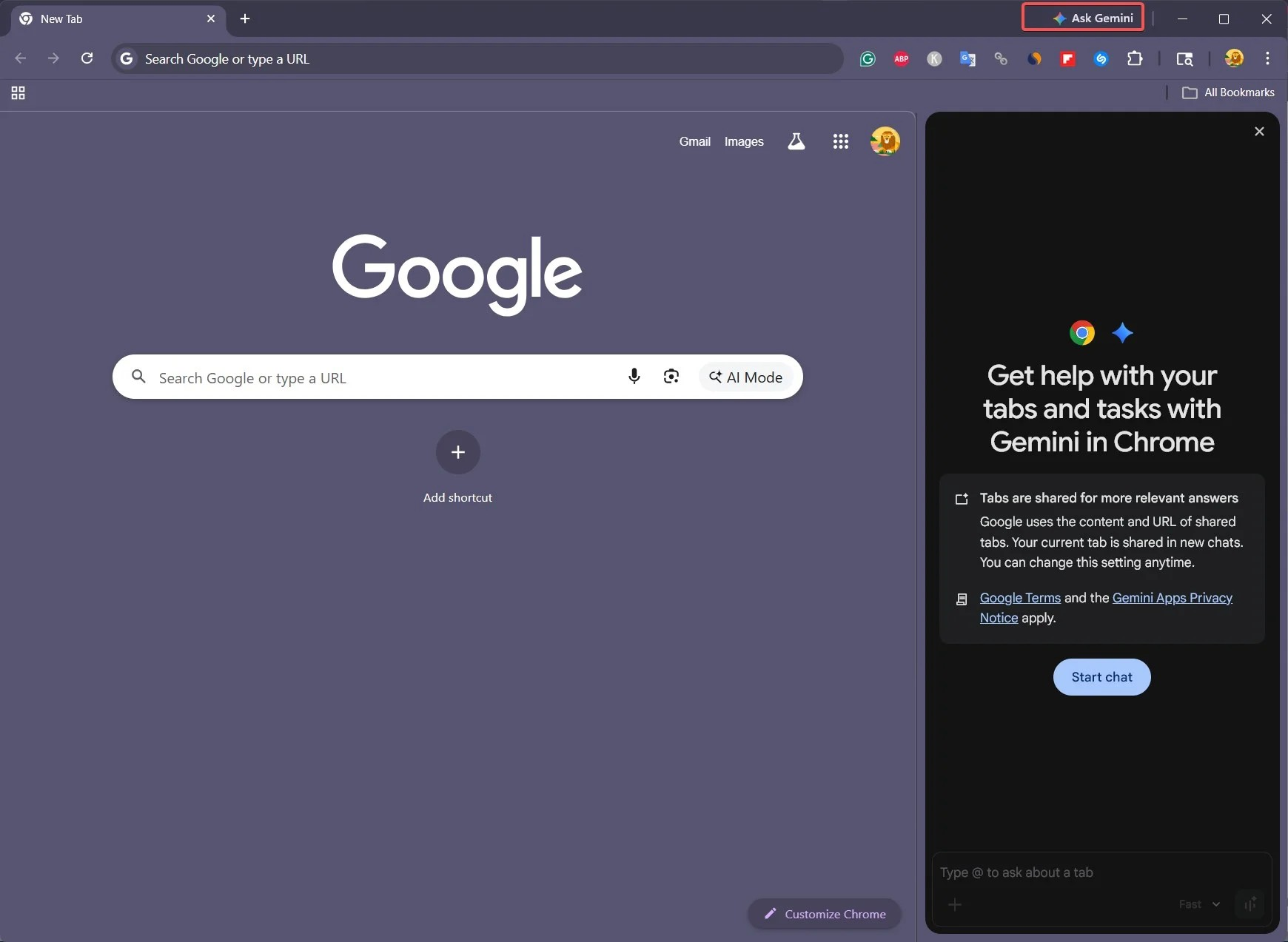Expand the All Bookmarks folder

pyautogui.click(x=1229, y=92)
